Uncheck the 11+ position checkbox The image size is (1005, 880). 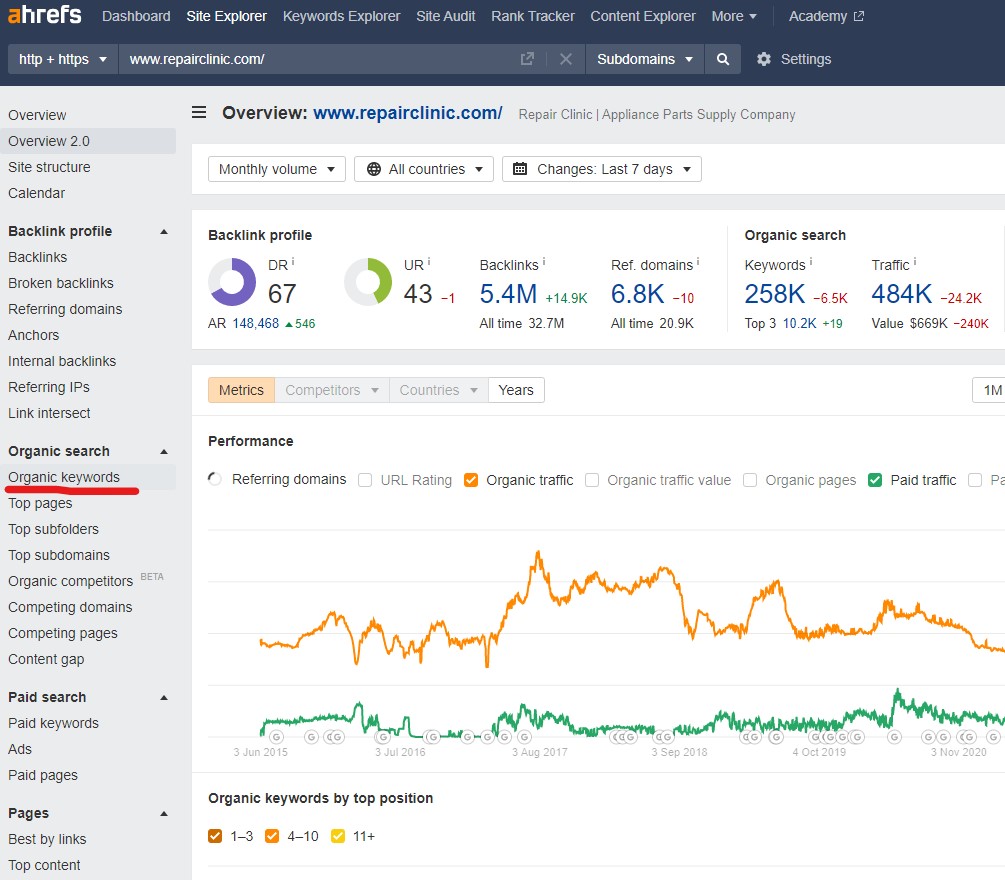[338, 836]
